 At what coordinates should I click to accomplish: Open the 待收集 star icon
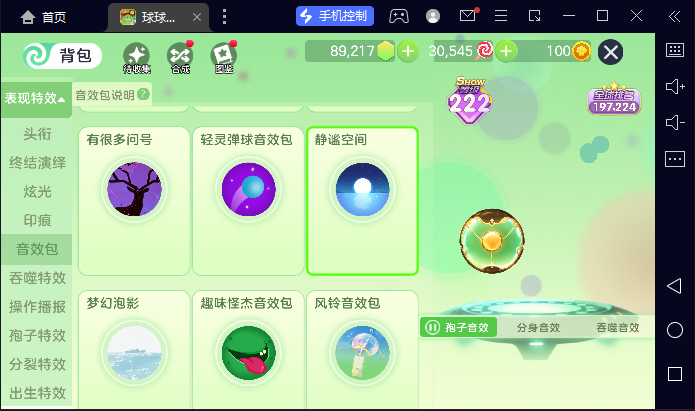[x=137, y=58]
